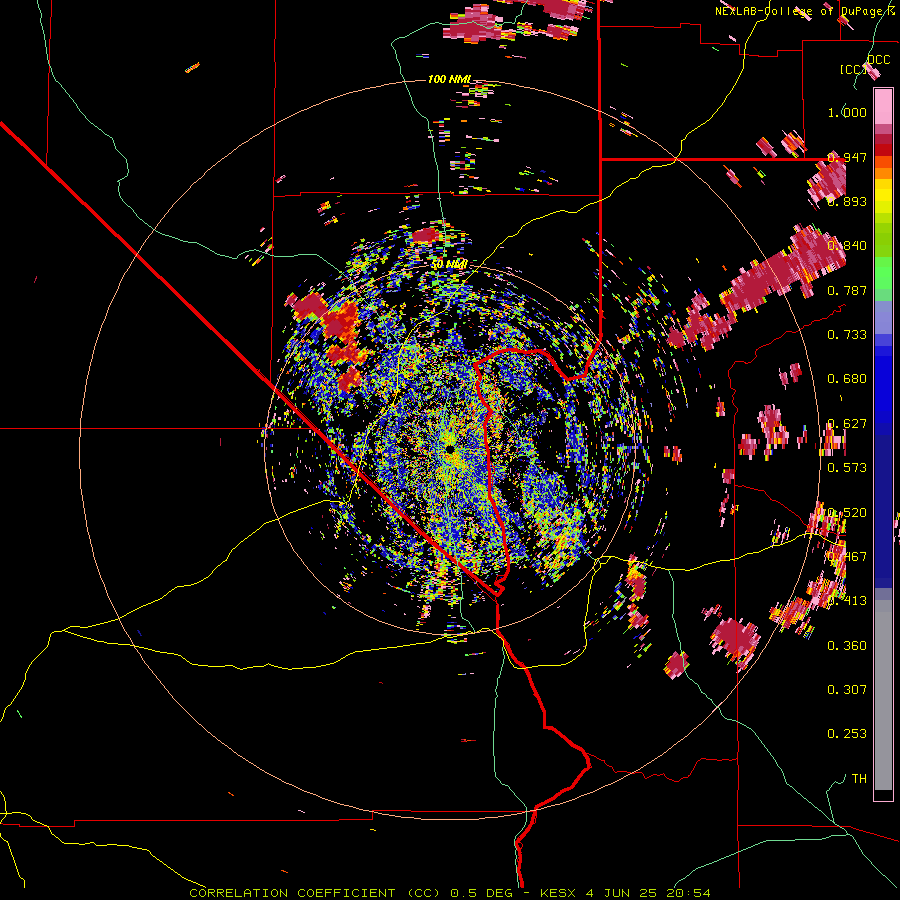Click the 50 NMI range ring label
This screenshot has width=900, height=900.
(449, 265)
